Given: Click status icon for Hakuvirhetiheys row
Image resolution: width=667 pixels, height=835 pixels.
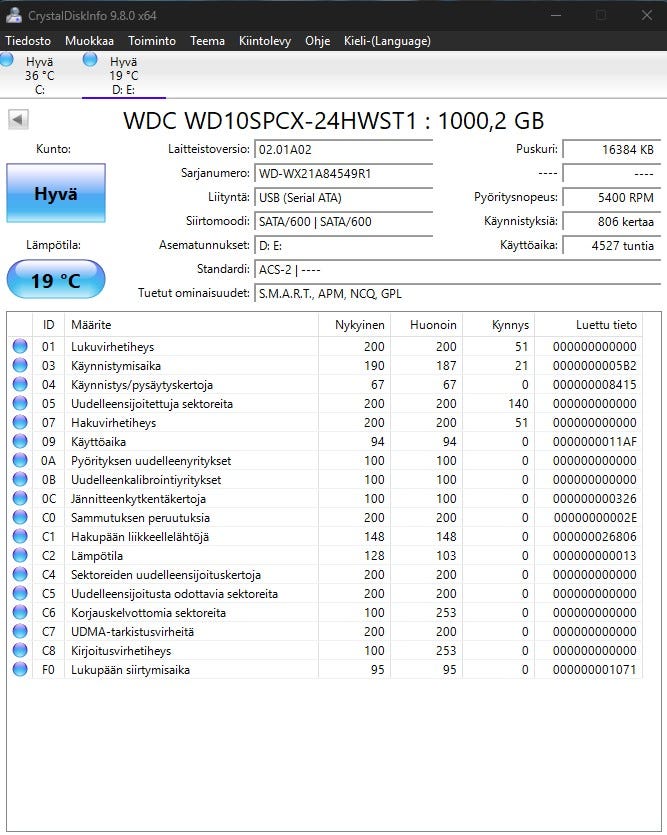Looking at the screenshot, I should point(20,422).
